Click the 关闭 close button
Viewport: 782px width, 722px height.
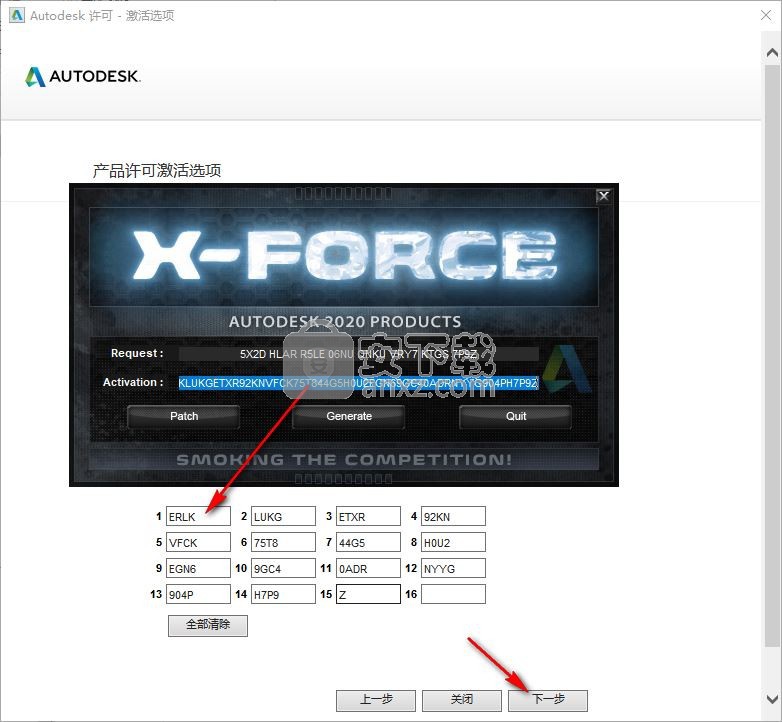click(x=462, y=700)
